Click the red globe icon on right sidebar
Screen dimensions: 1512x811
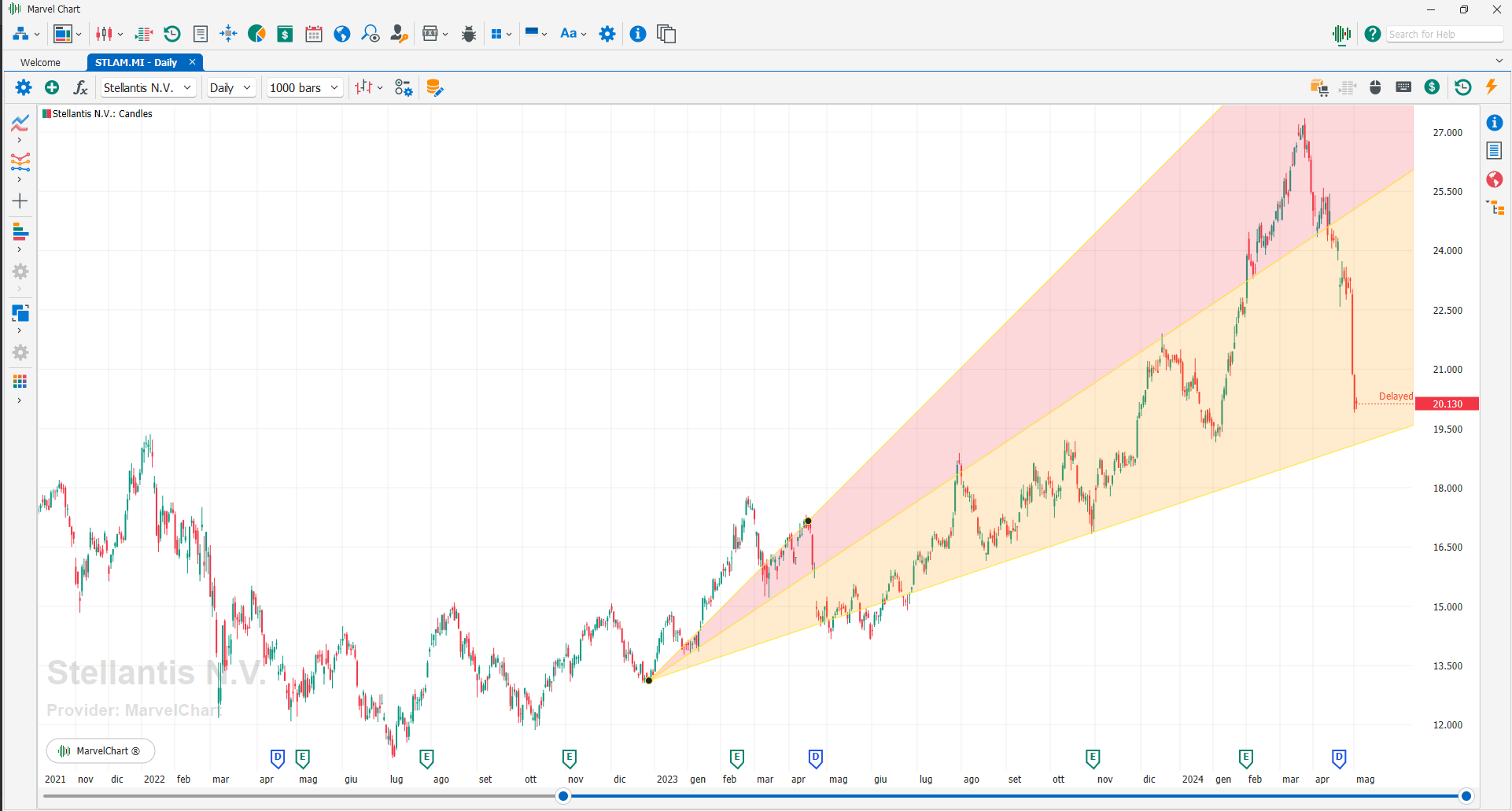click(x=1495, y=179)
